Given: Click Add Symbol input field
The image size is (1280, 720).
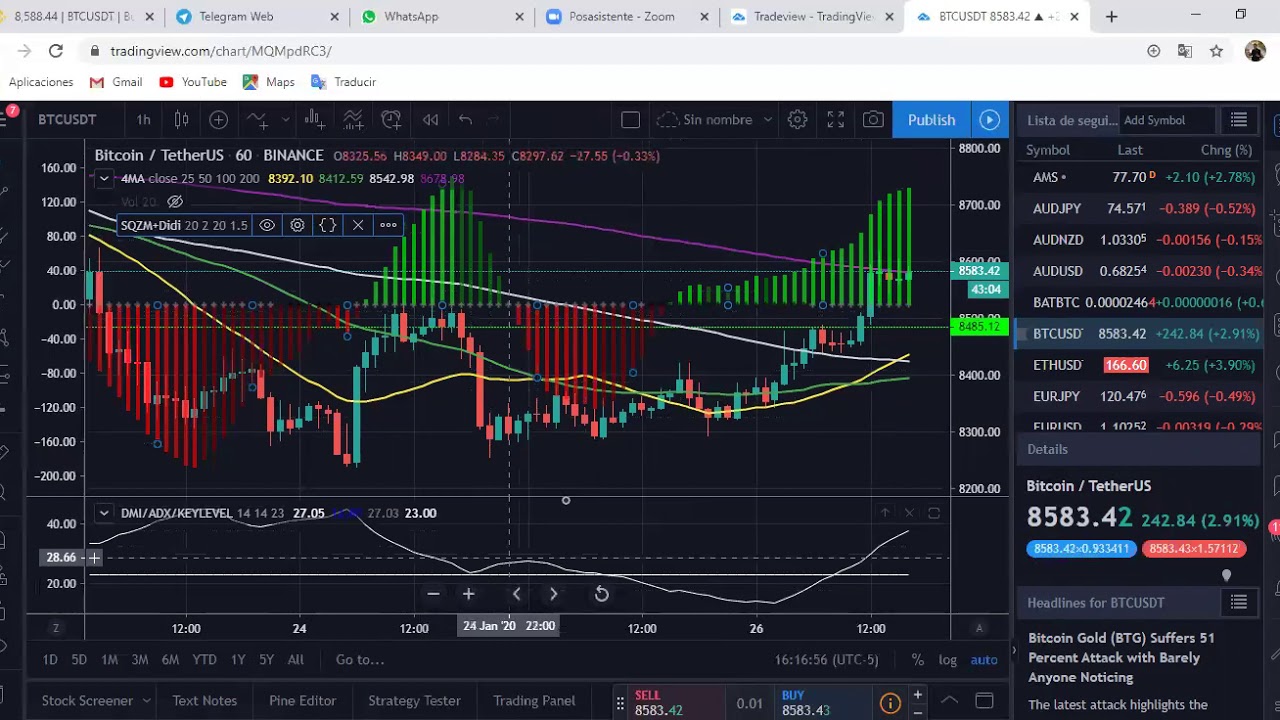Looking at the screenshot, I should click(1168, 120).
